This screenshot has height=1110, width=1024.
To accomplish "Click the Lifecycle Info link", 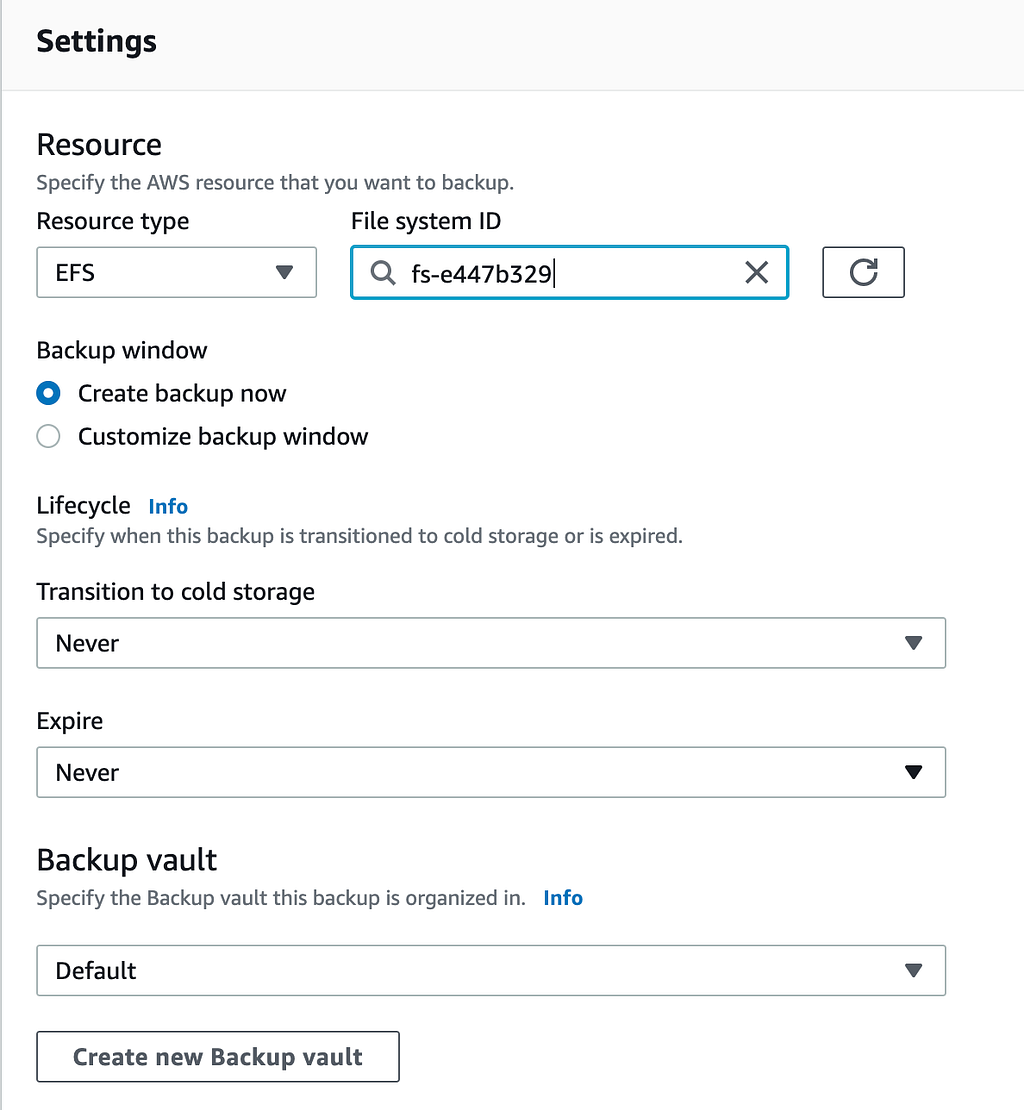I will point(168,506).
